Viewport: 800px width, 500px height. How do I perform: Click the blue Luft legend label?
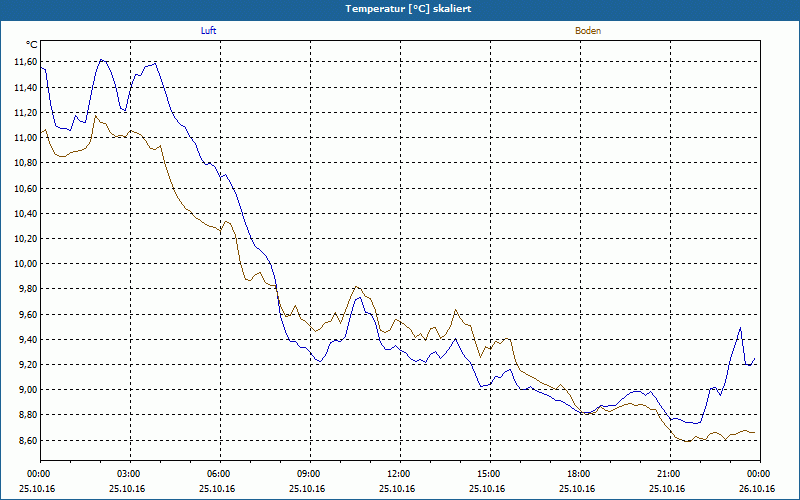click(x=208, y=31)
